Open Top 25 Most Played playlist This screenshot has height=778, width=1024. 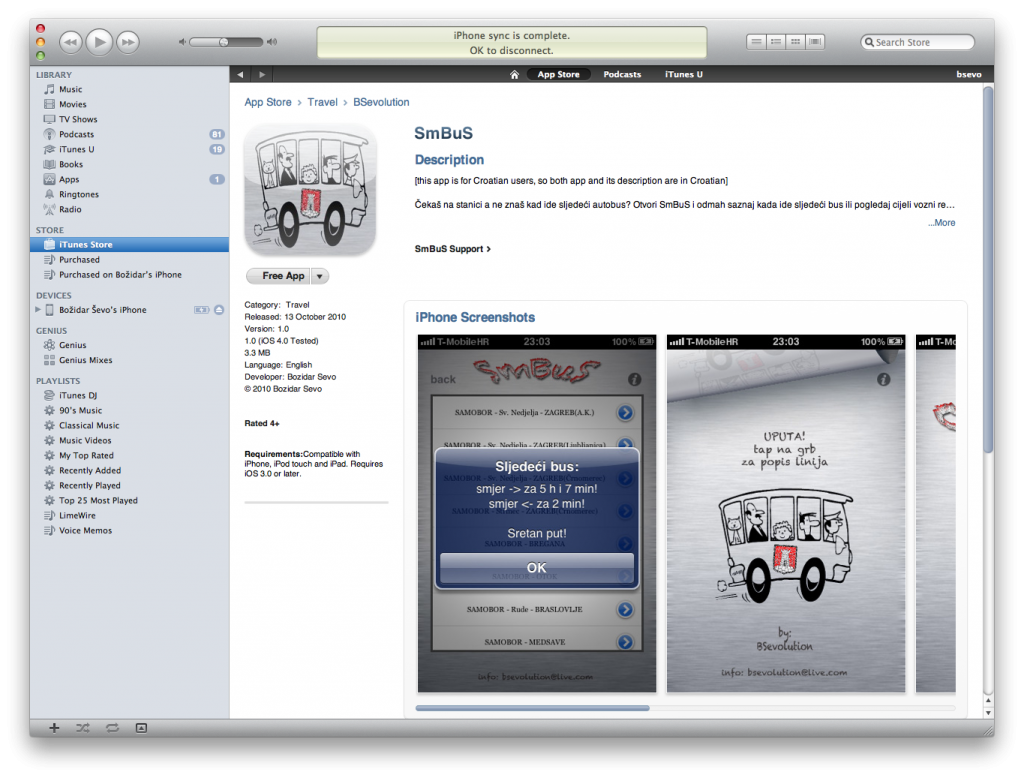[x=129, y=501]
